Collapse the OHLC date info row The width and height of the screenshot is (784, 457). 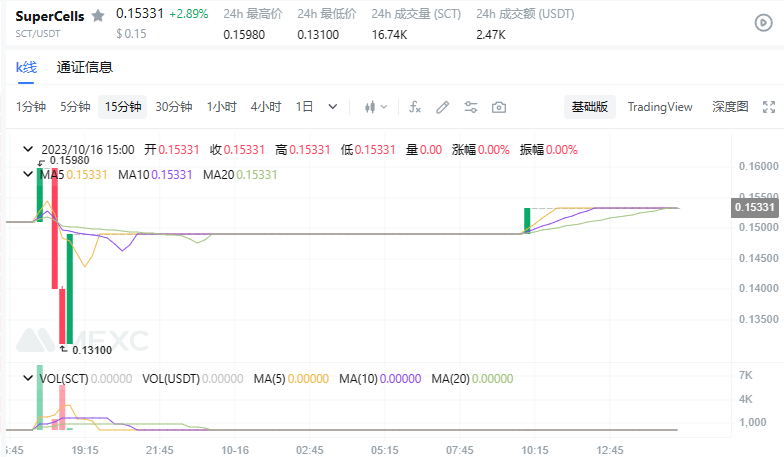[28, 149]
